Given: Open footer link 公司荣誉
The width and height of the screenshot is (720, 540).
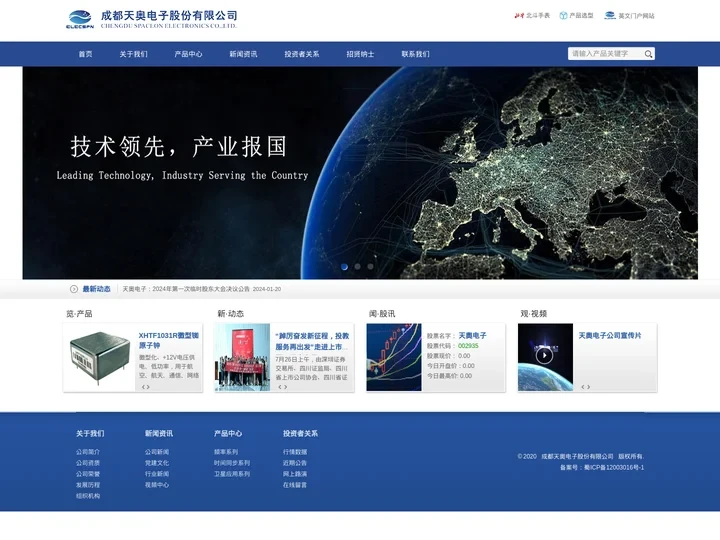Looking at the screenshot, I should tap(88, 474).
